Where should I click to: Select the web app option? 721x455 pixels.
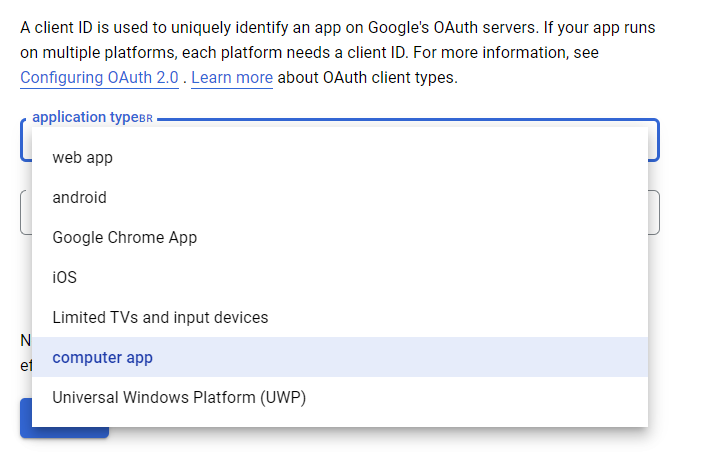340,157
